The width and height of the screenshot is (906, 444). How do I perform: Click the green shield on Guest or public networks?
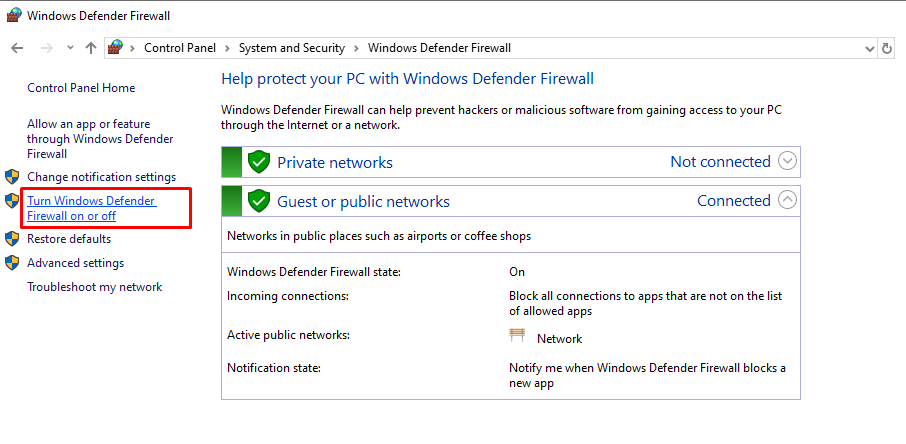pos(259,201)
